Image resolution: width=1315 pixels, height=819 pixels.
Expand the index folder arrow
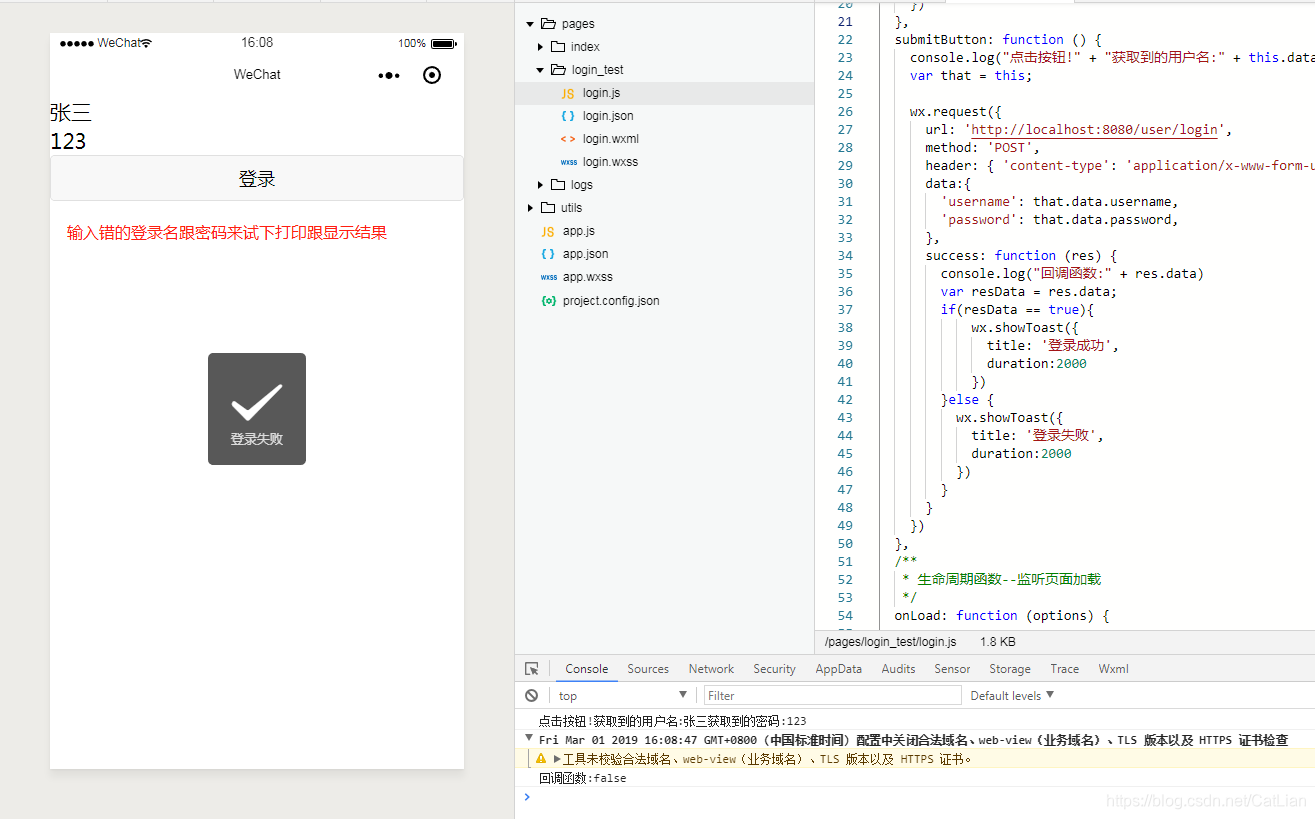click(x=541, y=46)
